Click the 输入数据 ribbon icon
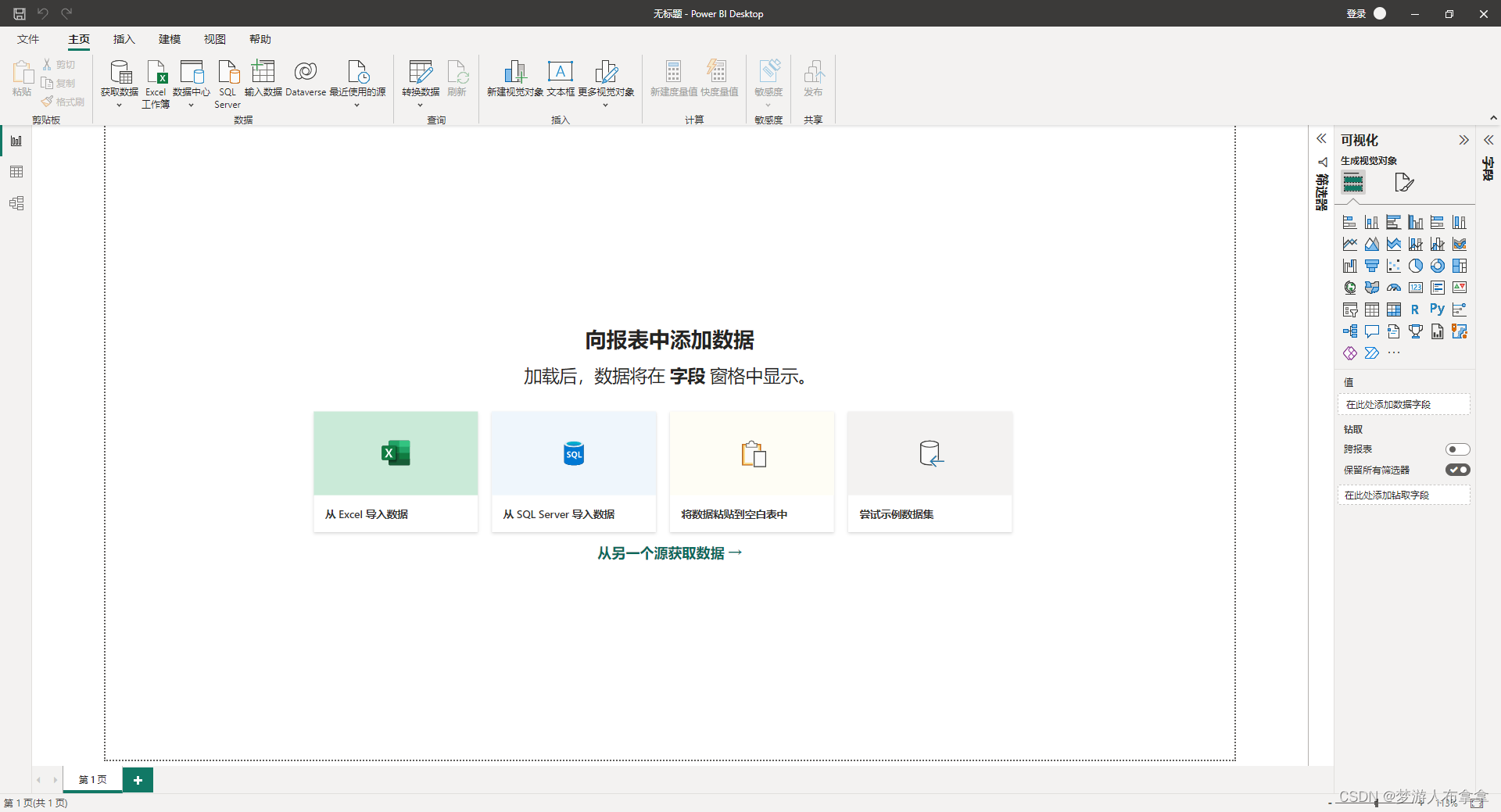The image size is (1501, 812). pyautogui.click(x=263, y=78)
